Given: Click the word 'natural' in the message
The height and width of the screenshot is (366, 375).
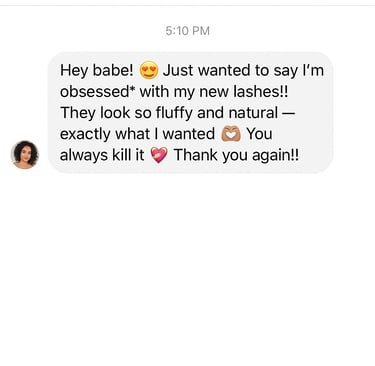Looking at the screenshot, I should click(253, 113).
